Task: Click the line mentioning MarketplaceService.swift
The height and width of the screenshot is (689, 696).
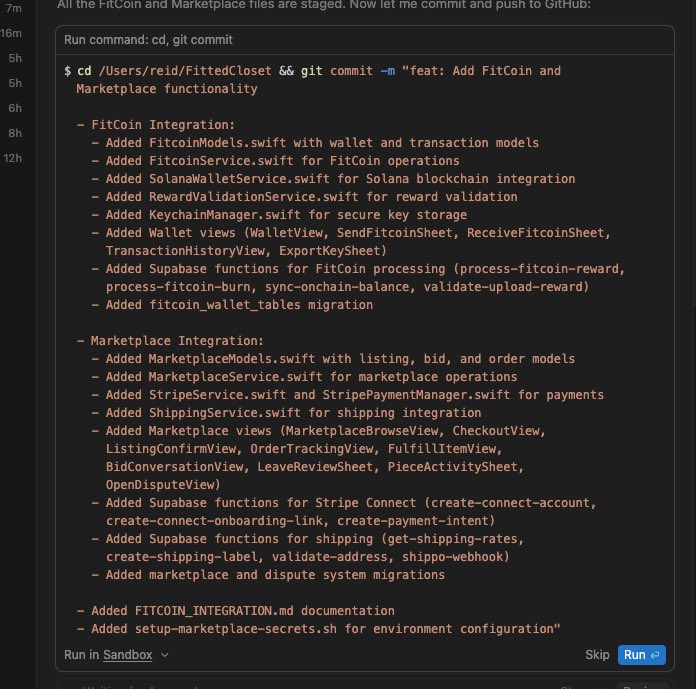Action: pyautogui.click(x=304, y=377)
